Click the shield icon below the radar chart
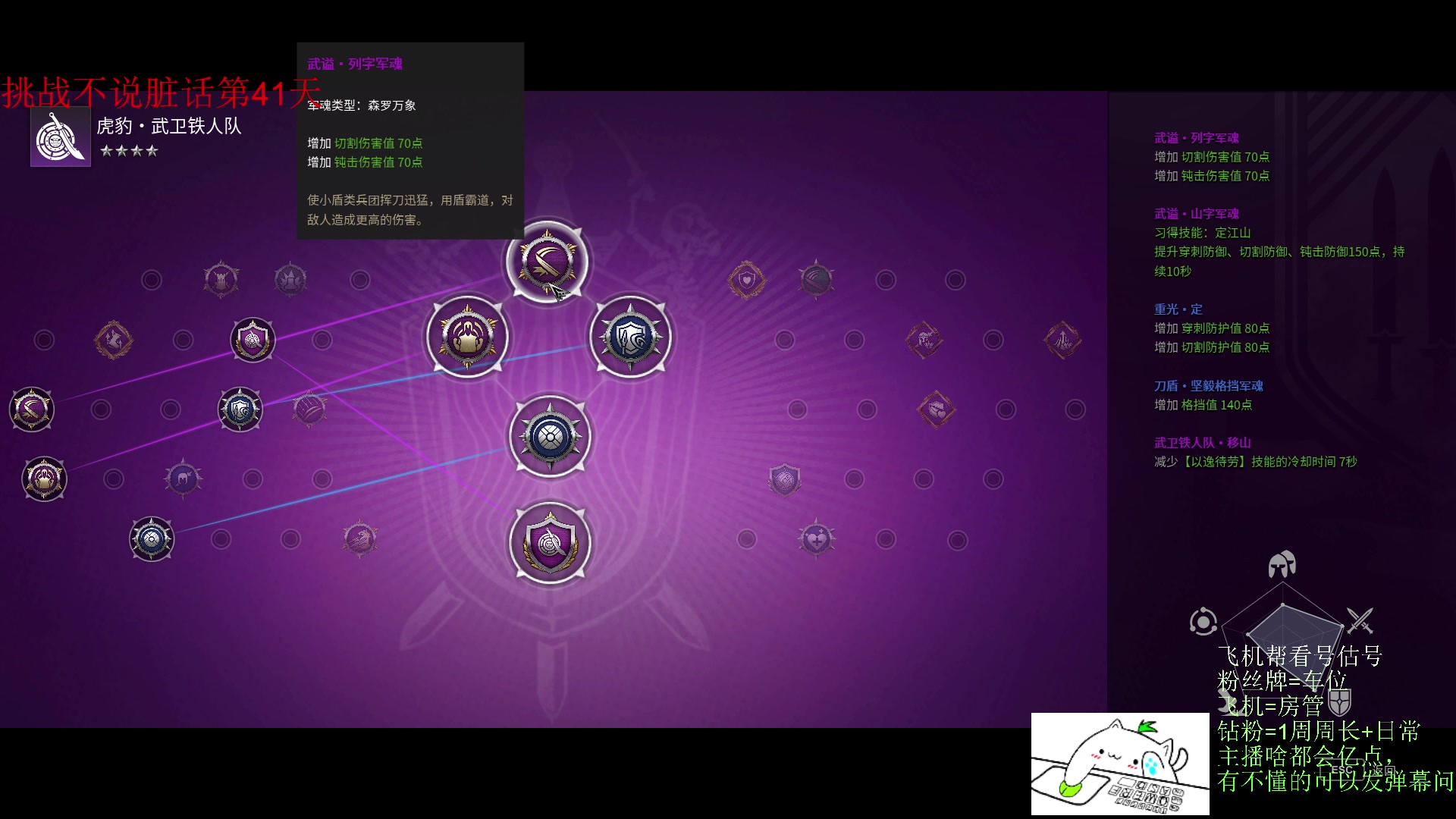 1340,702
